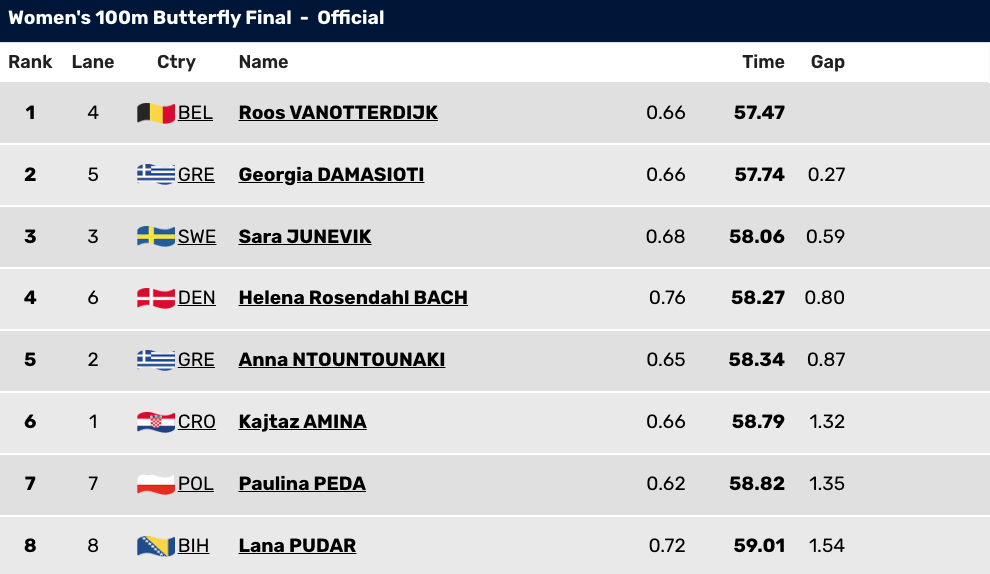Viewport: 990px width, 574px height.
Task: Click the Denmark flag icon
Action: point(155,298)
